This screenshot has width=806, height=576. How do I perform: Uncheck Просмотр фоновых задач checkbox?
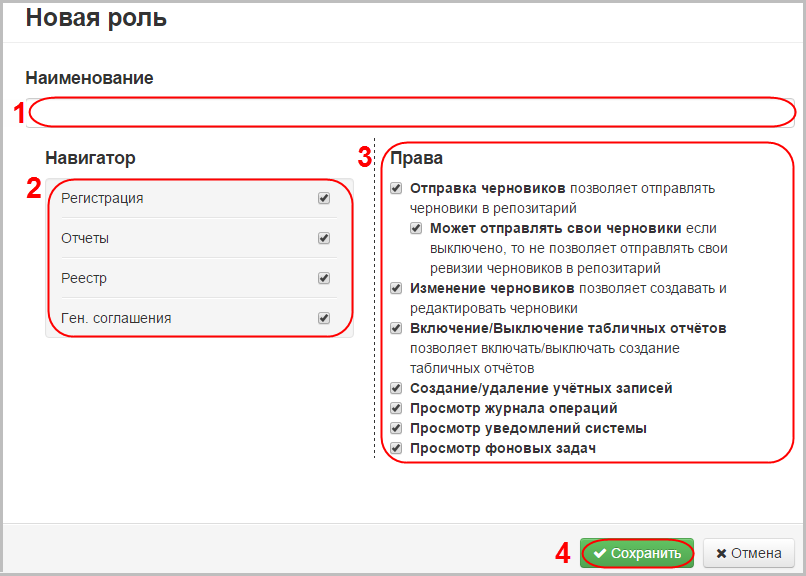click(x=397, y=448)
